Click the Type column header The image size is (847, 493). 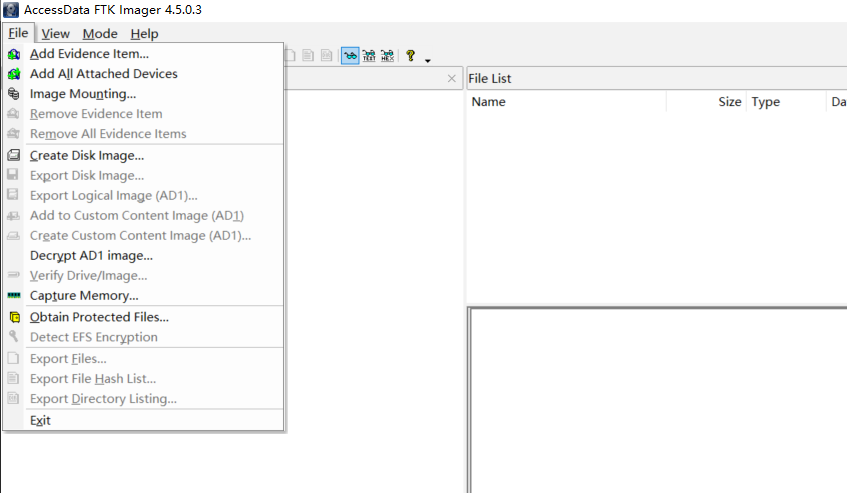tap(766, 102)
